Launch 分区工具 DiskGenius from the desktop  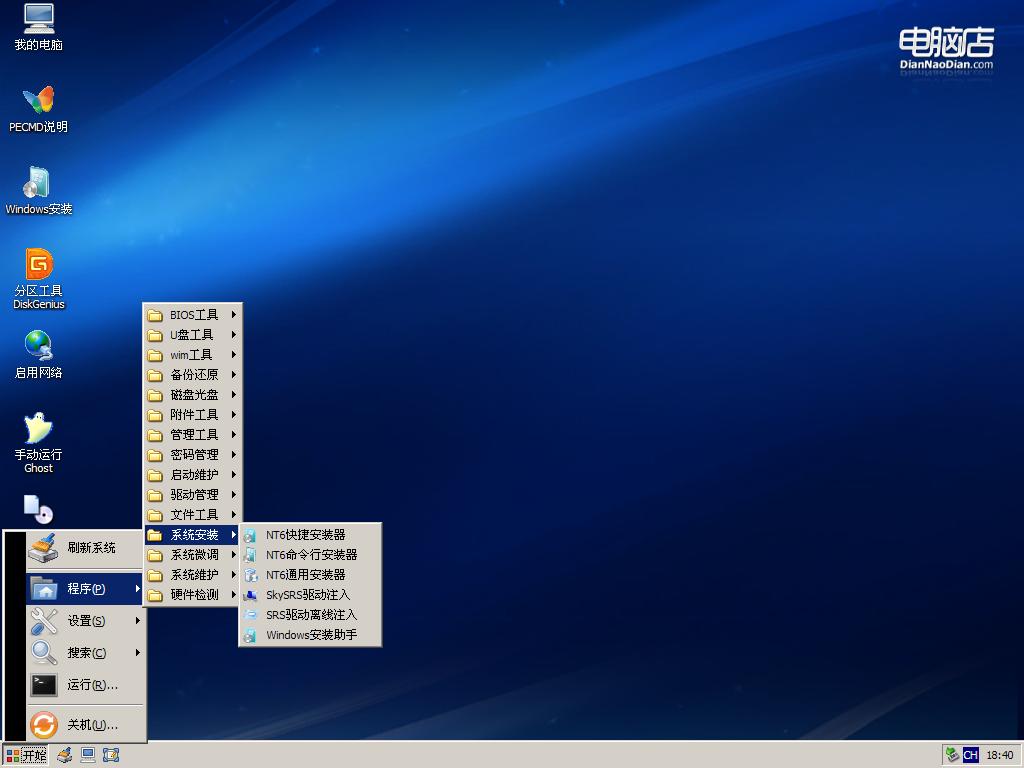point(38,272)
